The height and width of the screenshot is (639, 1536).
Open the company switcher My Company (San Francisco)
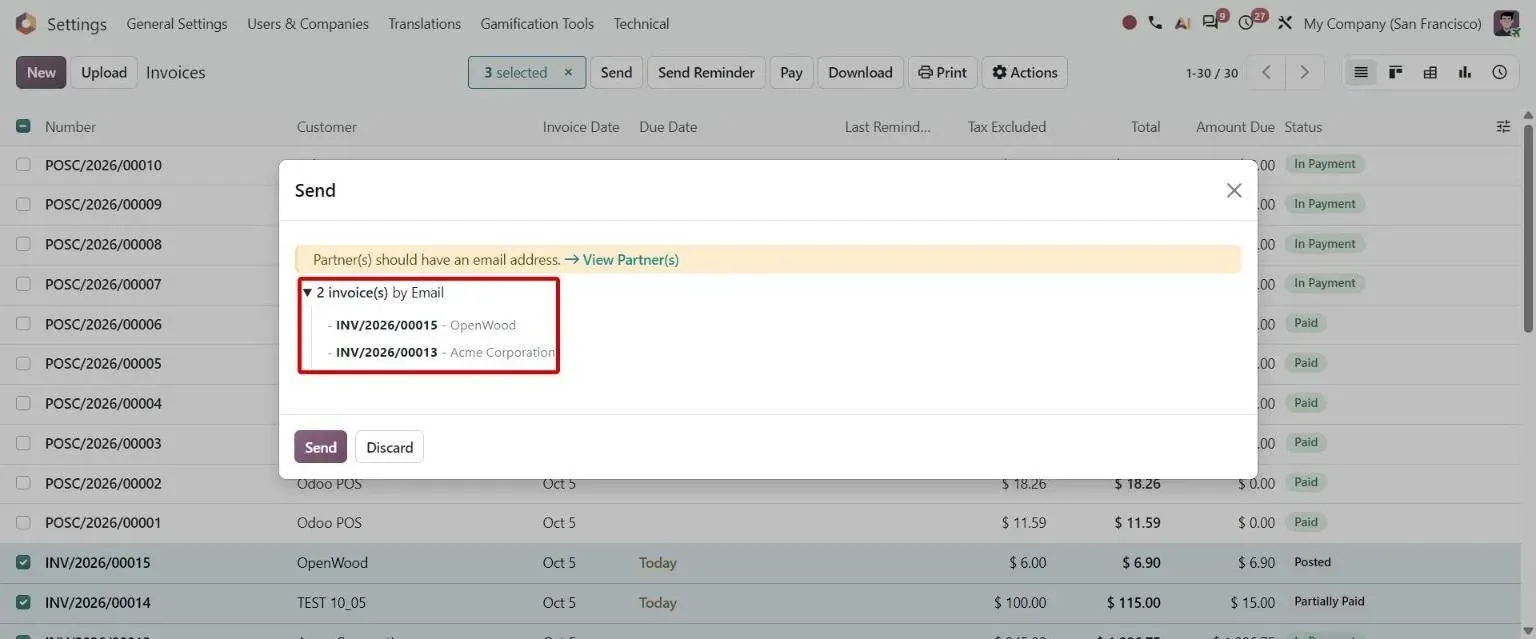[1392, 23]
